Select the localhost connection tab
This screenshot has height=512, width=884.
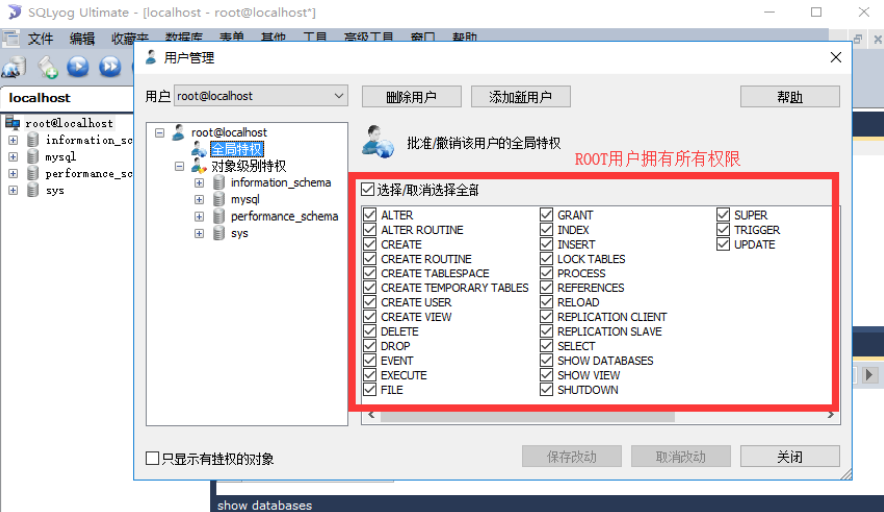coord(39,98)
